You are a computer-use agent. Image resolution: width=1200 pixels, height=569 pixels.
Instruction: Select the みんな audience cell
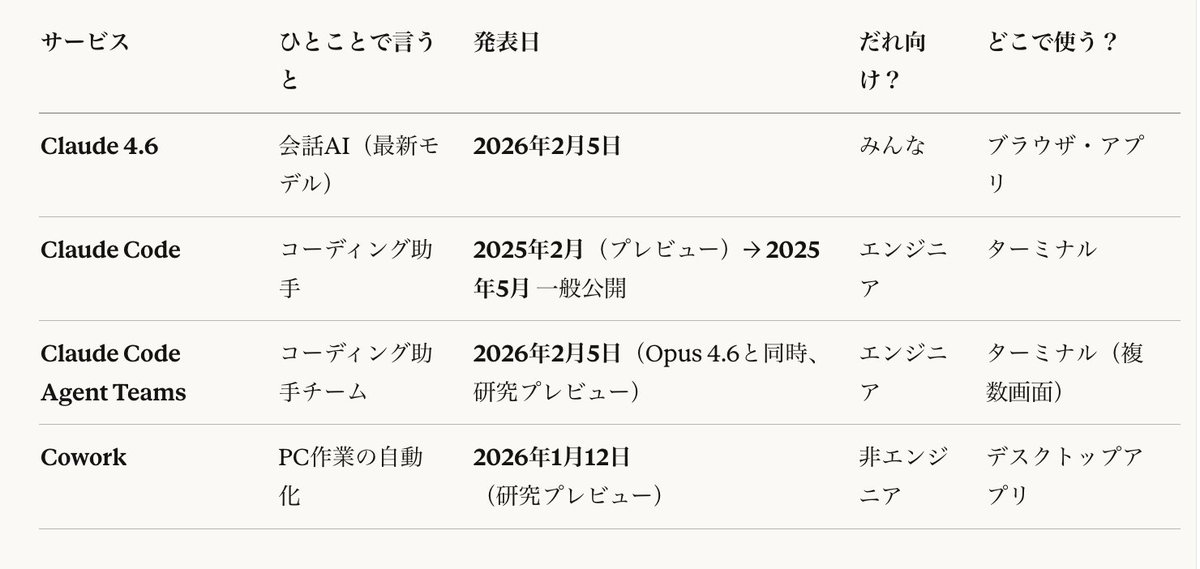(892, 146)
